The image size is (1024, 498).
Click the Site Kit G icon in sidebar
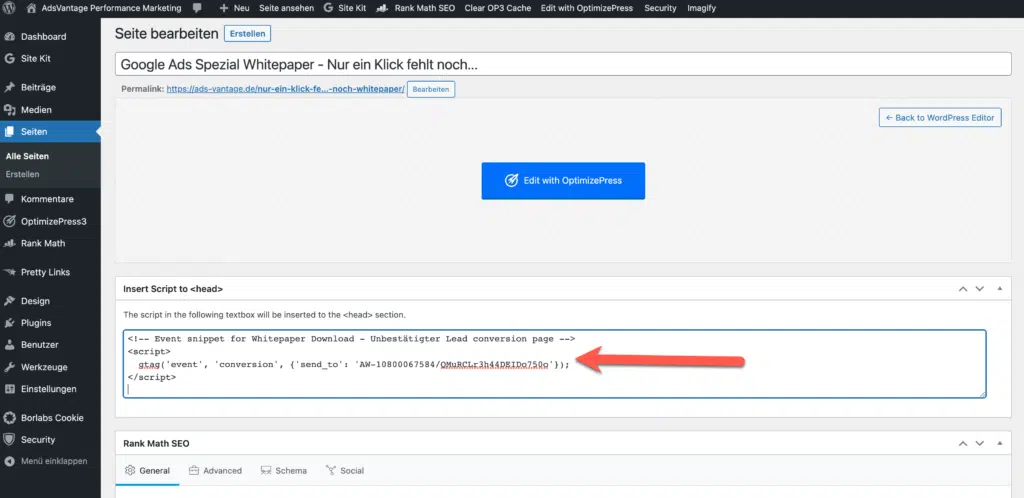pos(9,58)
